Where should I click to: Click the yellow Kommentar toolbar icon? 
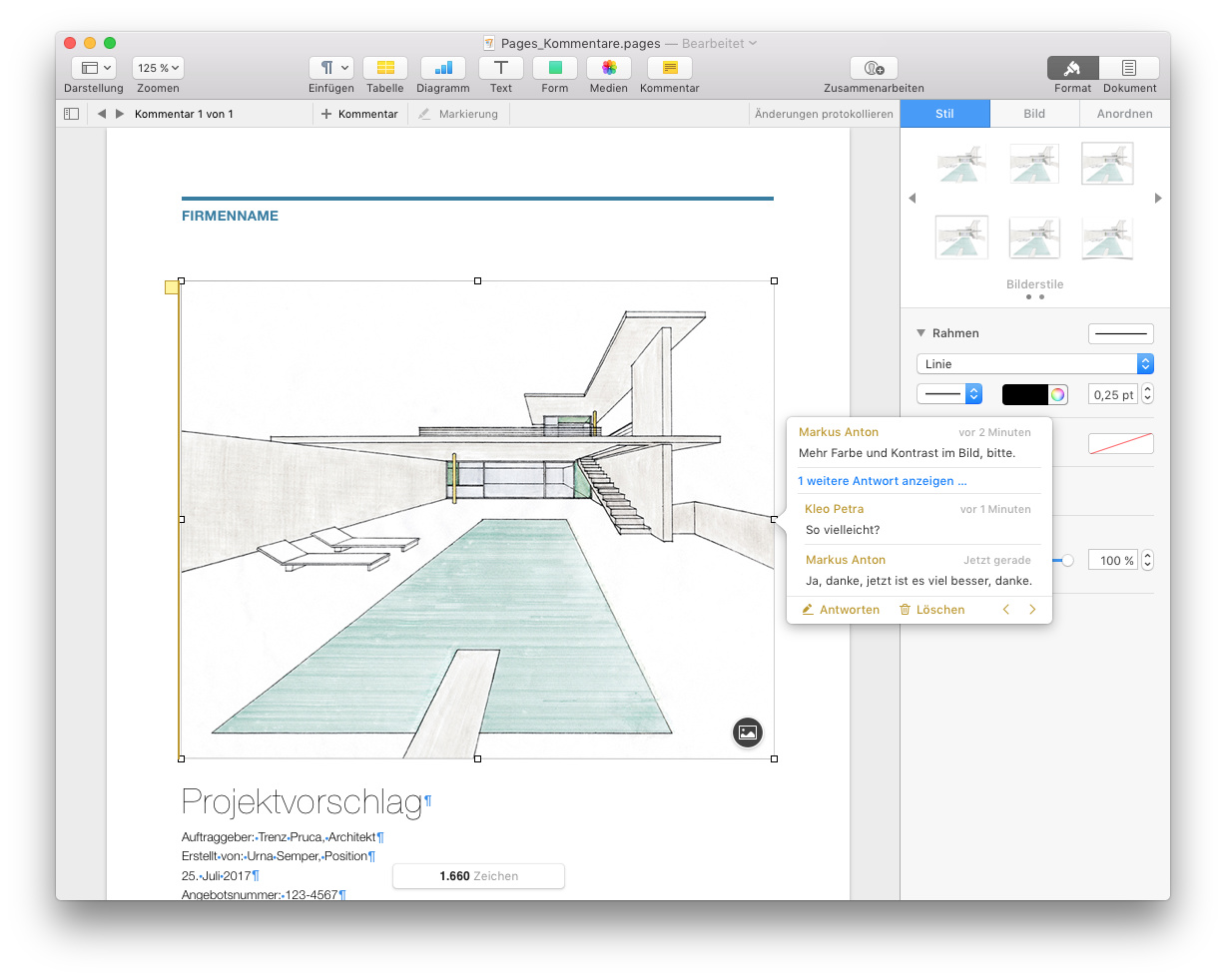click(670, 68)
